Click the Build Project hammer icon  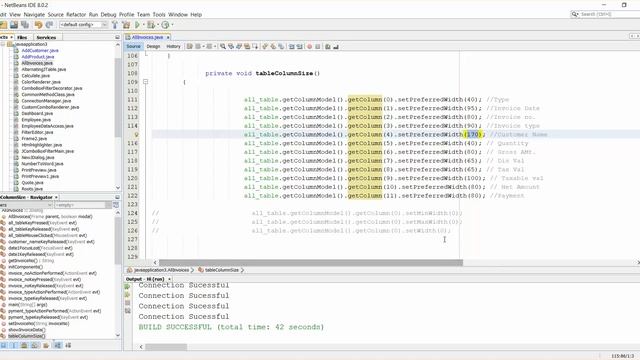coord(115,25)
